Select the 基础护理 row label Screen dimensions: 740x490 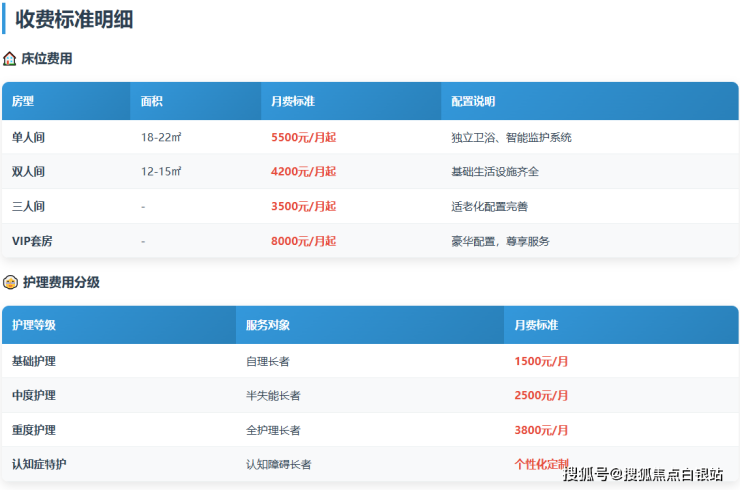pos(34,361)
